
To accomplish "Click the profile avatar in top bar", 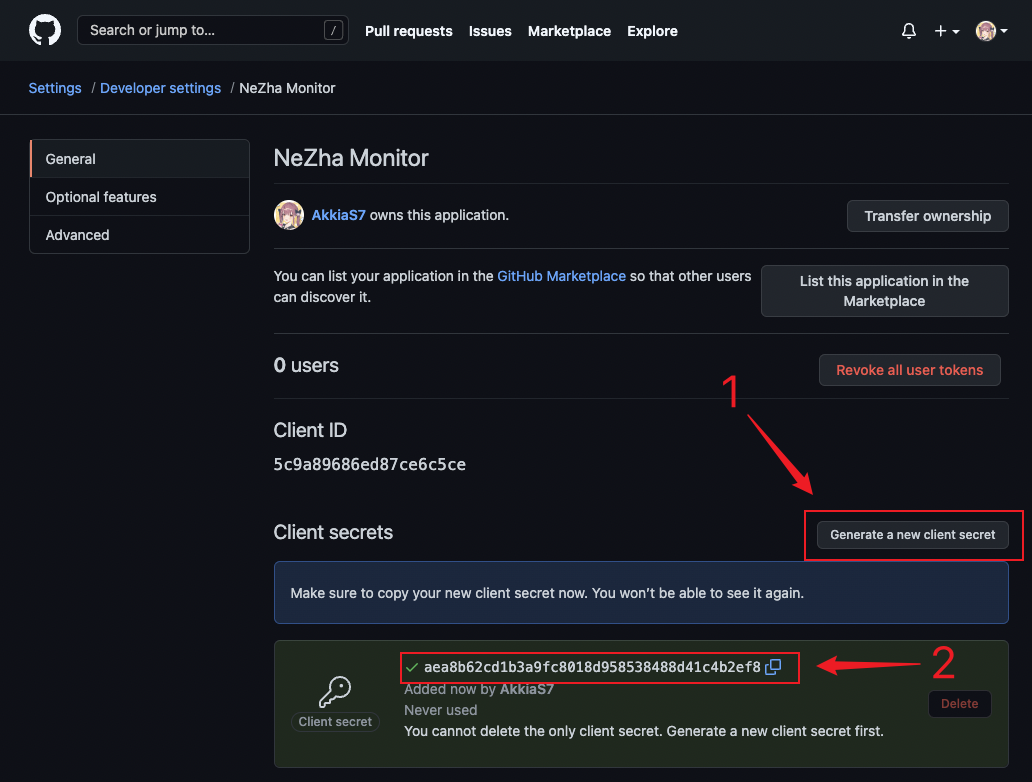I will tap(984, 30).
